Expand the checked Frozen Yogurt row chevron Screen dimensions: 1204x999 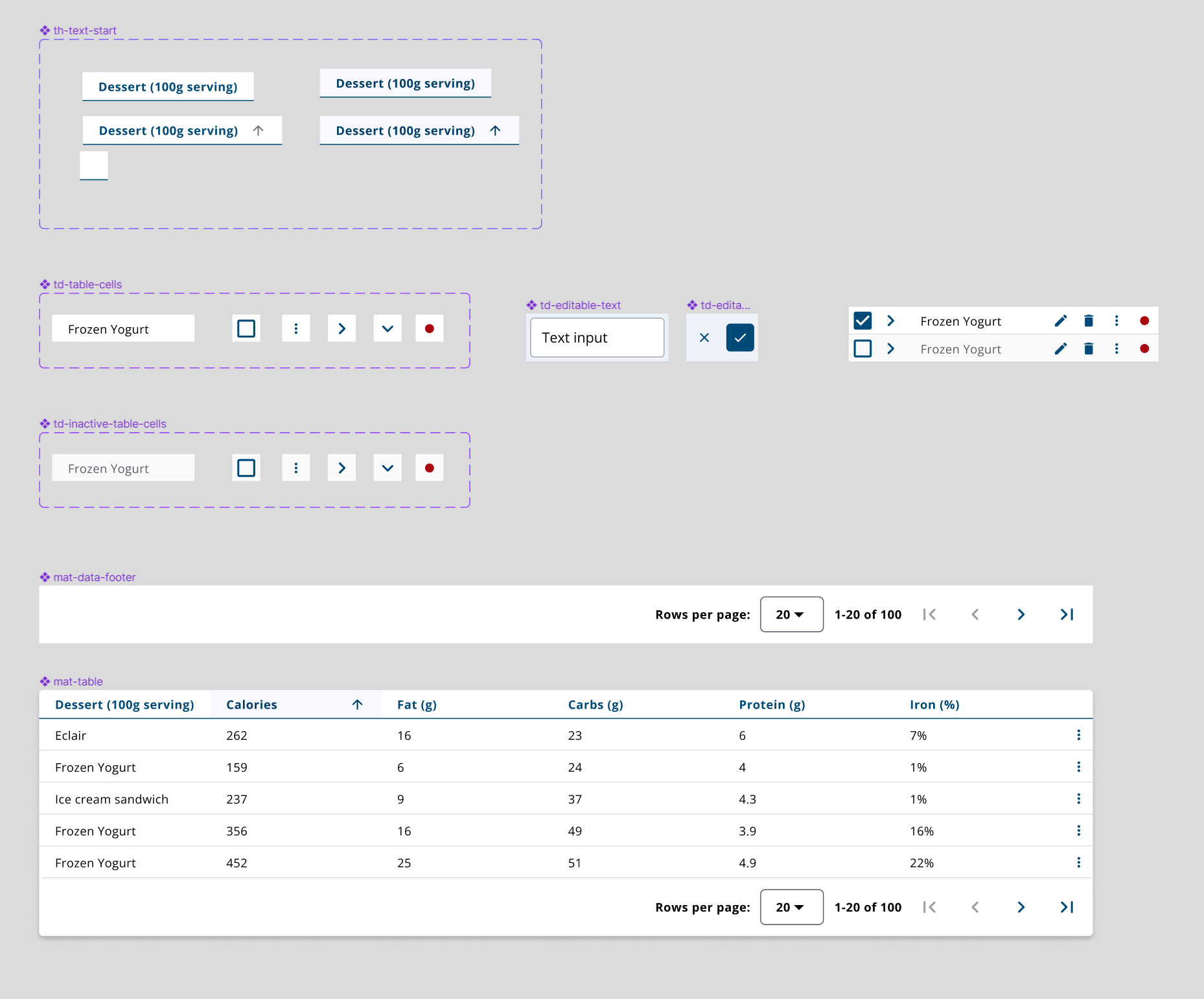[x=891, y=321]
